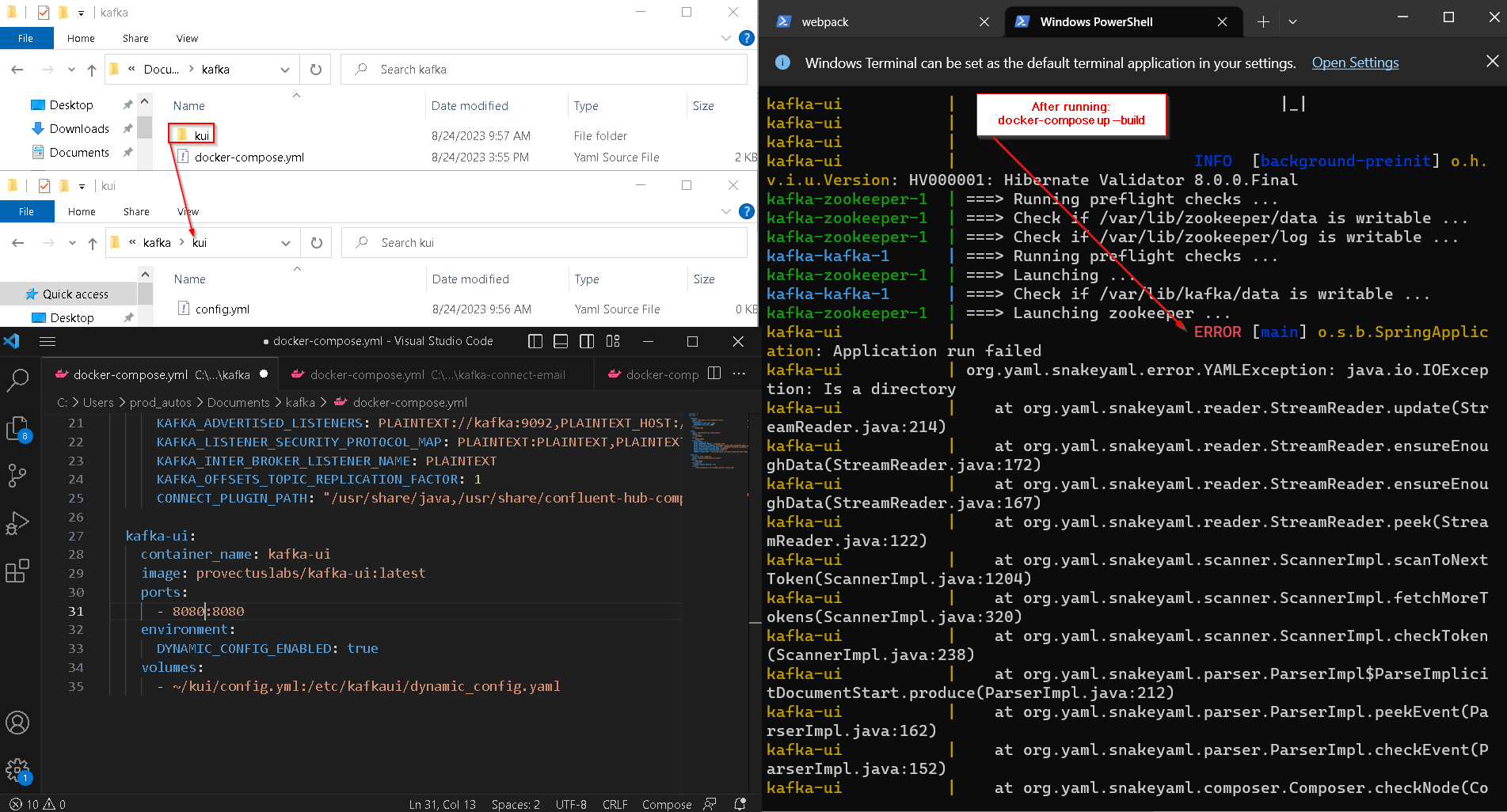The height and width of the screenshot is (812, 1507).
Task: Expand the address bar dropdown in the kui window
Action: click(x=286, y=242)
